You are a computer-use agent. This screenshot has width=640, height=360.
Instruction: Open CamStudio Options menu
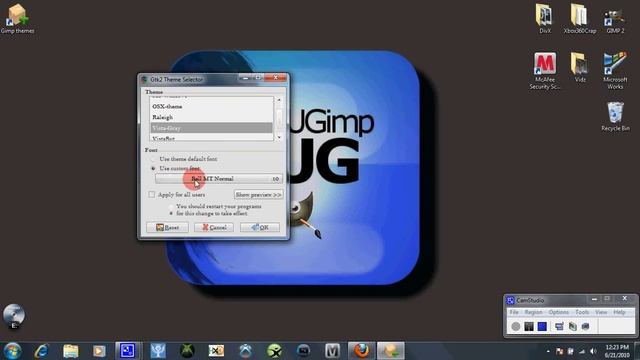coord(558,312)
